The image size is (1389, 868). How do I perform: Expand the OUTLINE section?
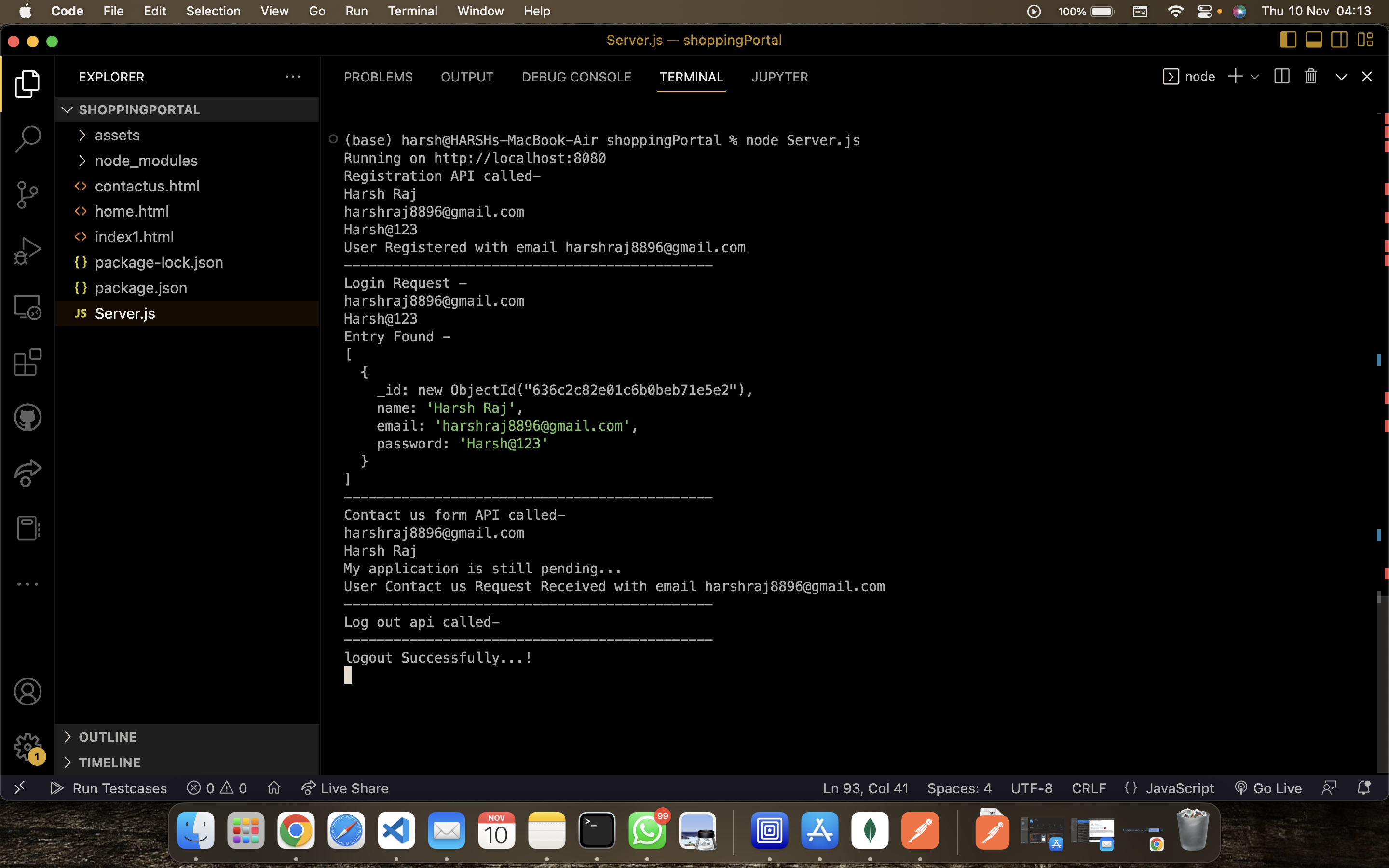187,737
